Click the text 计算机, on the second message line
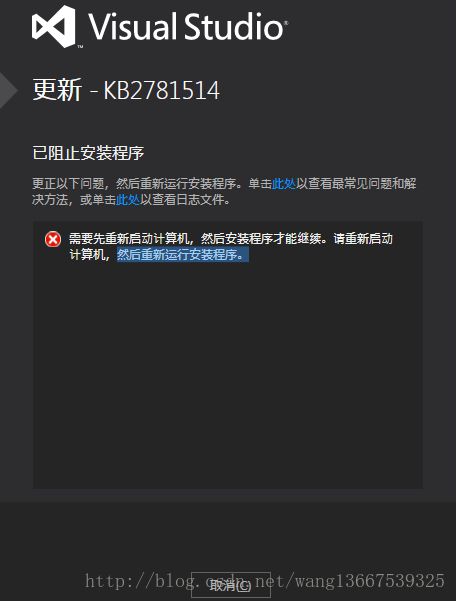 [90, 255]
